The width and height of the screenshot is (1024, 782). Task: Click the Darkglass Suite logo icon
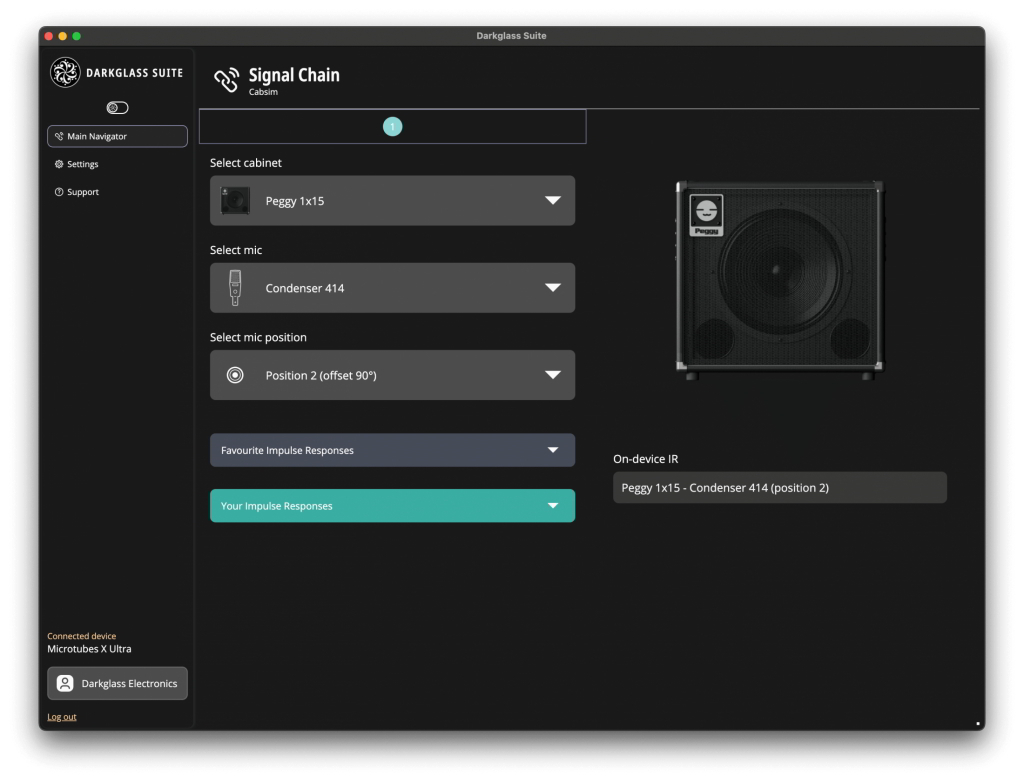point(65,73)
